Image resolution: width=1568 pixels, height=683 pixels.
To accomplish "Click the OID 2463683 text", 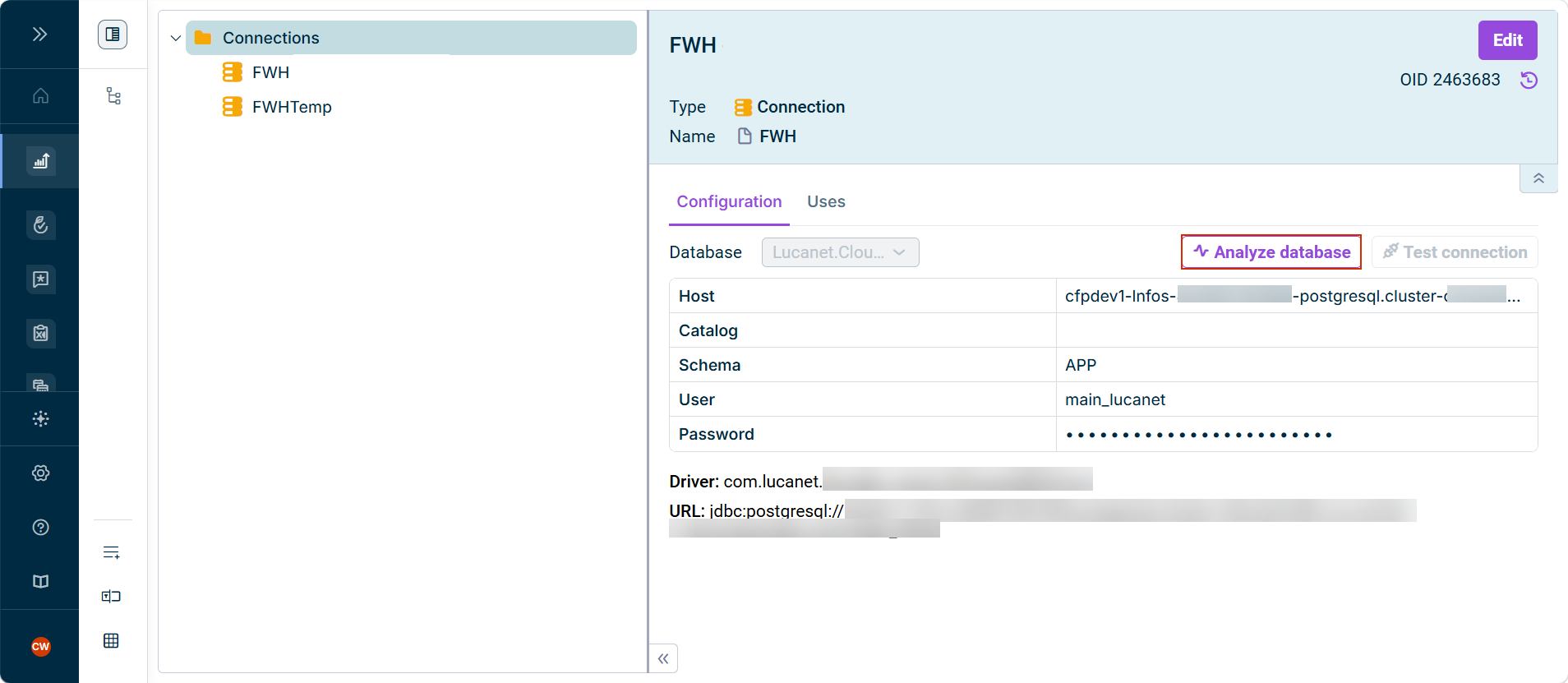I will tap(1450, 80).
